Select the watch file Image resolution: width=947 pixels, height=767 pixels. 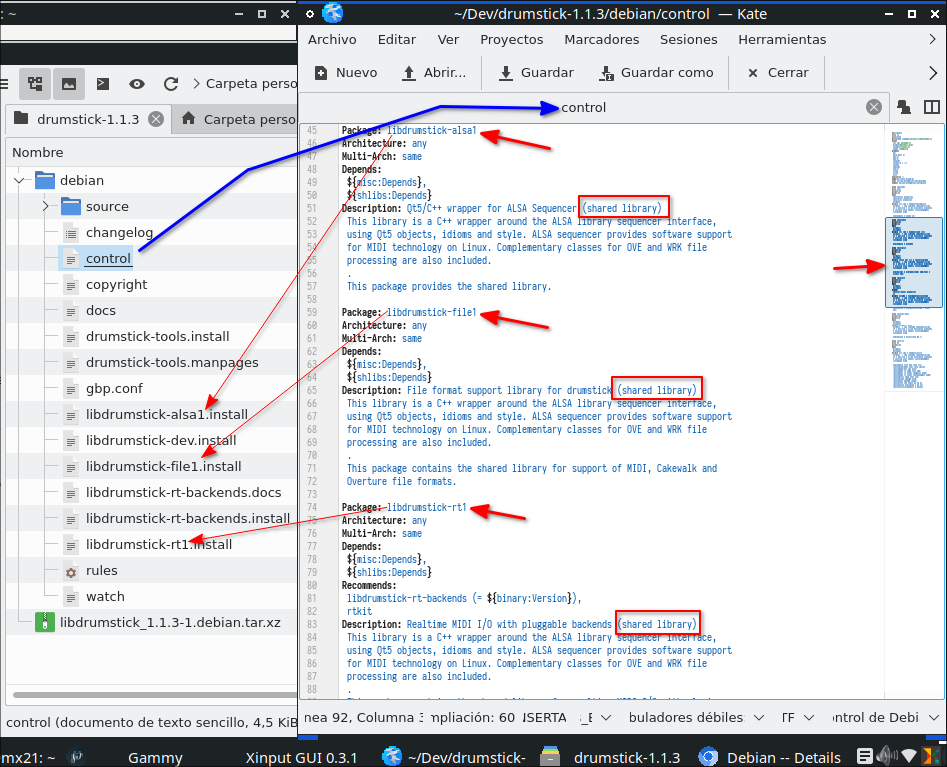point(105,597)
